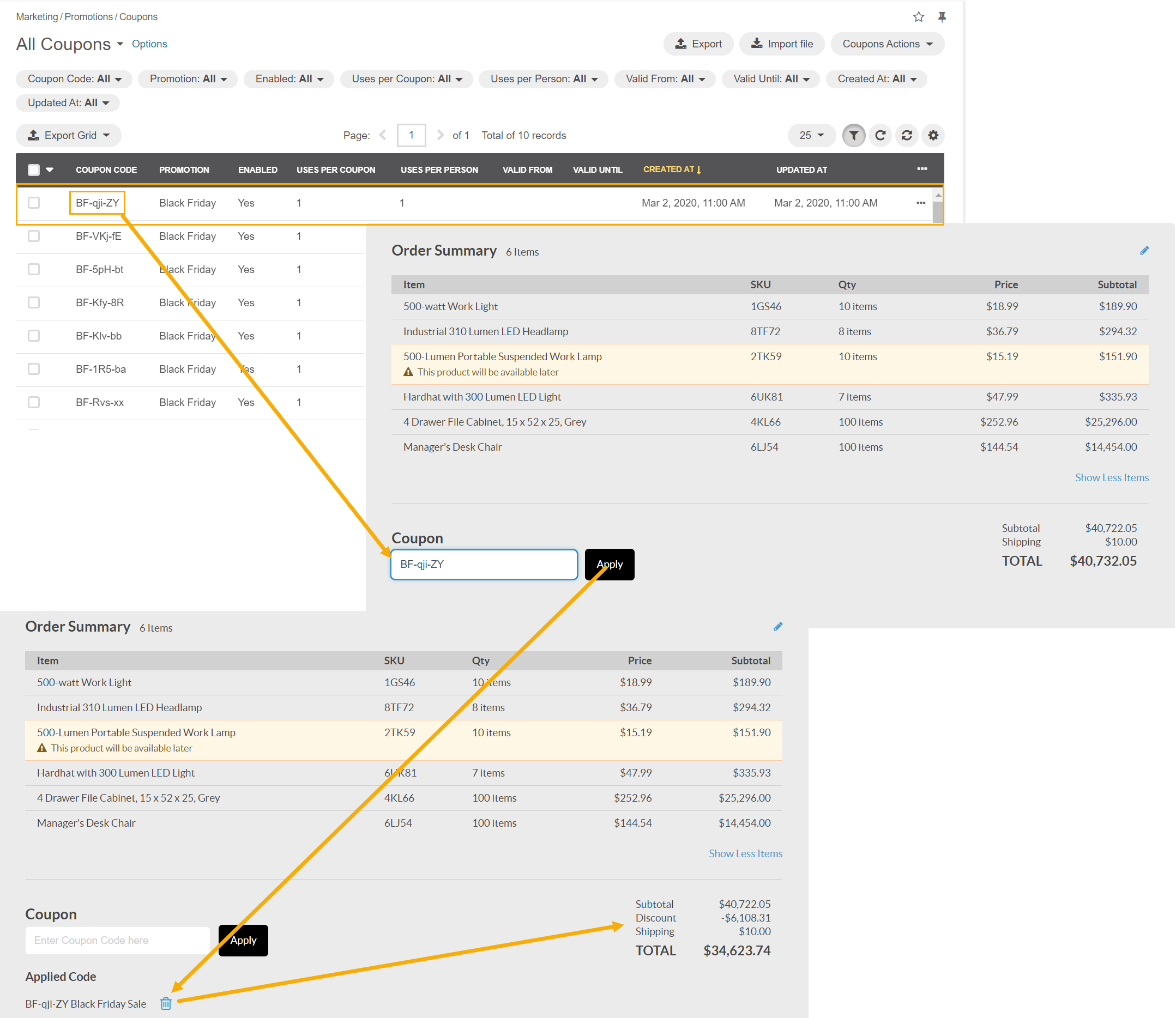This screenshot has width=1176, height=1018.
Task: Edit upper Order Summary pencil icon
Action: coord(1144,251)
